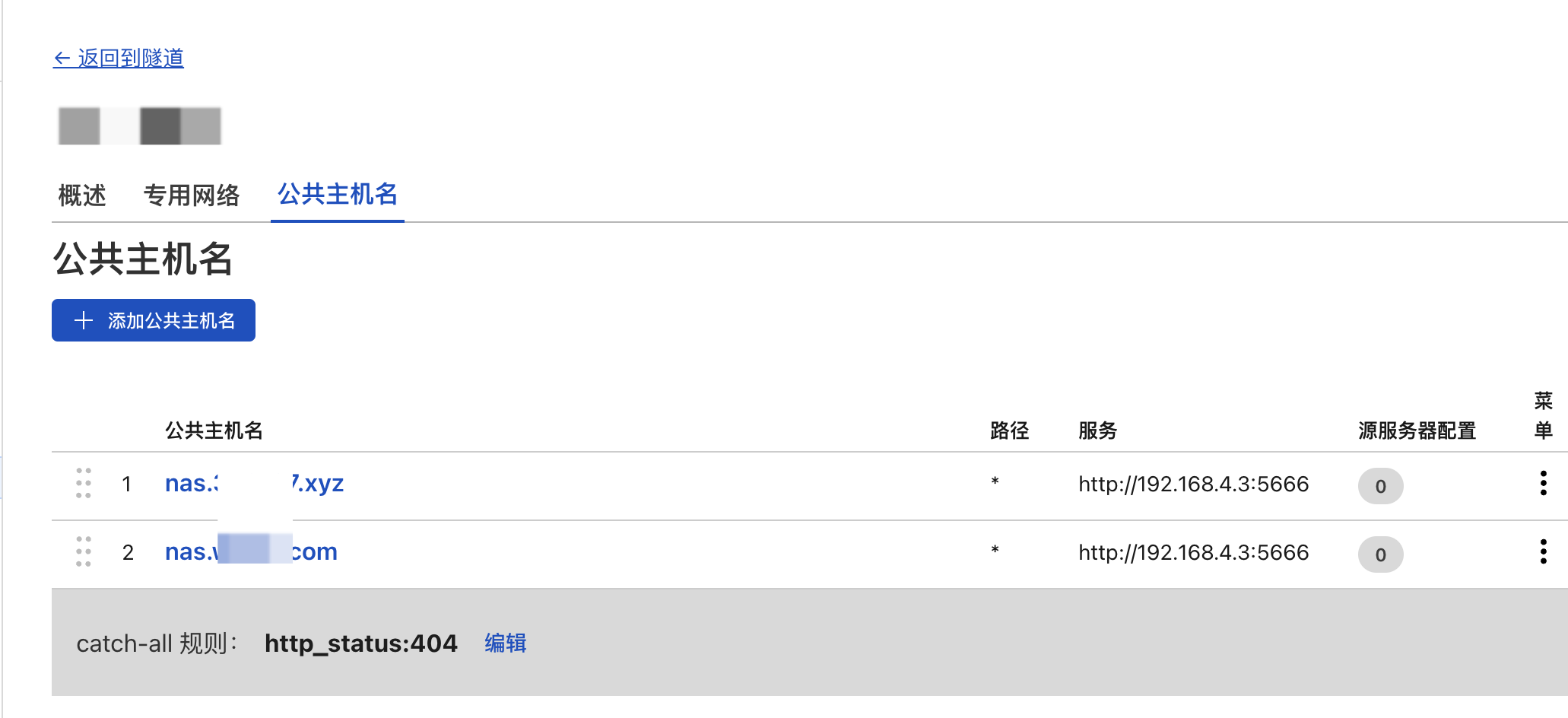Open three-dot menu for second hostname row
Viewport: 1568px width, 718px height.
point(1543,552)
